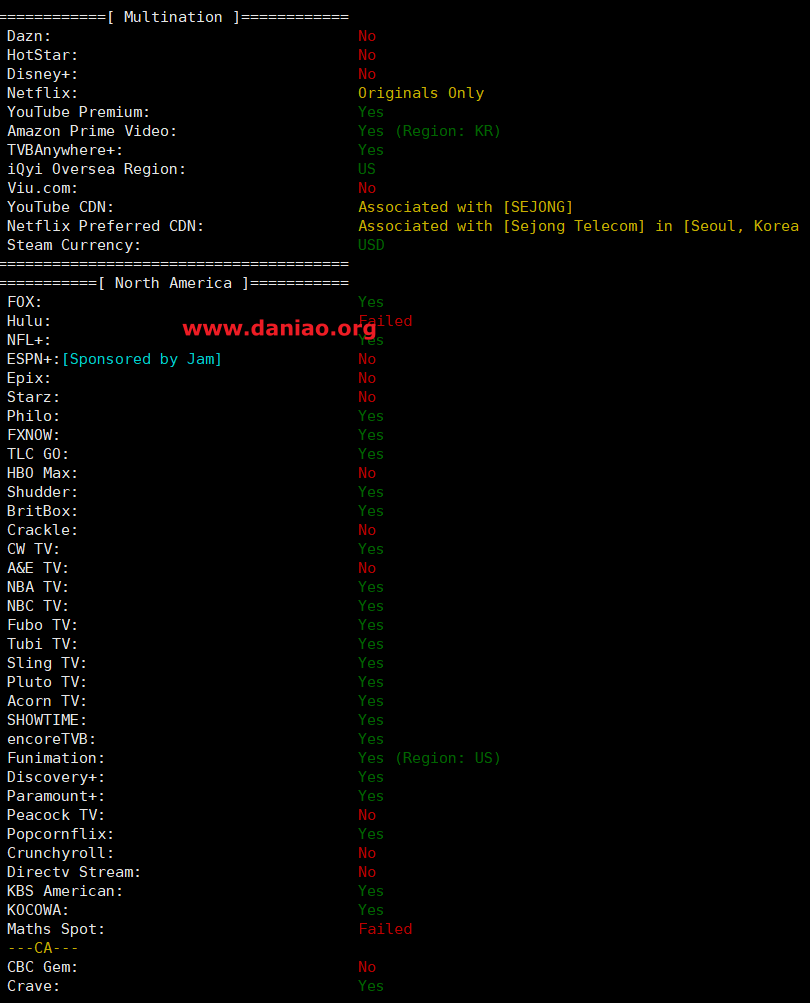Click the 'HotStar:' row label
Screen dimensions: 810x1003
coord(42,56)
